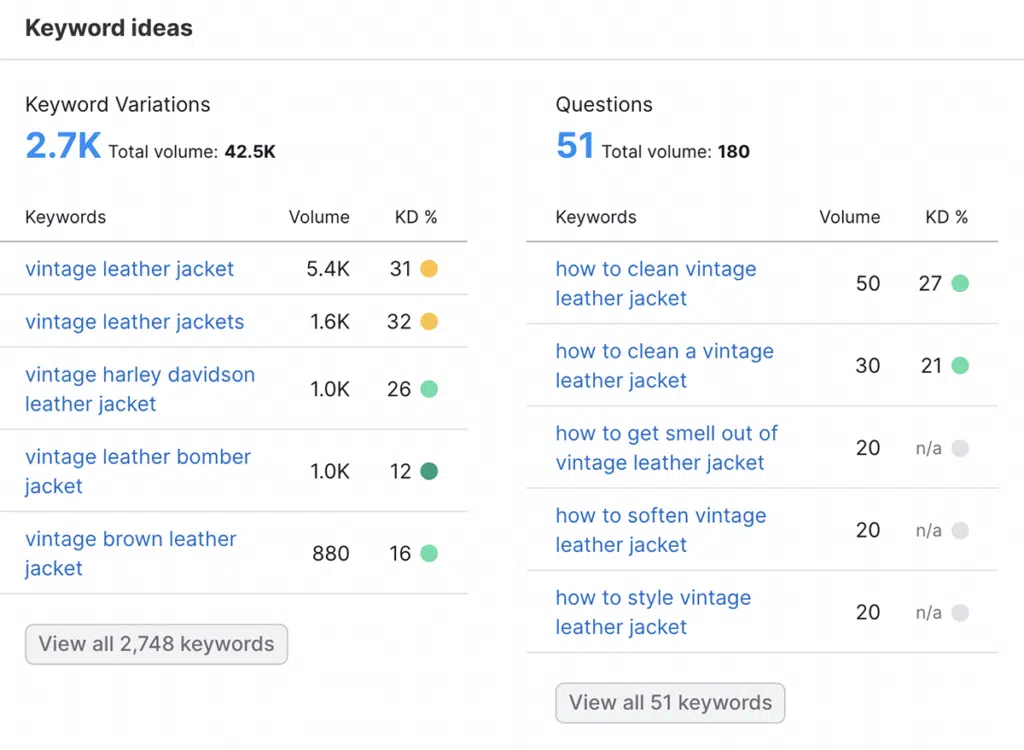Open 'View all 2,748 keywords'

(156, 644)
